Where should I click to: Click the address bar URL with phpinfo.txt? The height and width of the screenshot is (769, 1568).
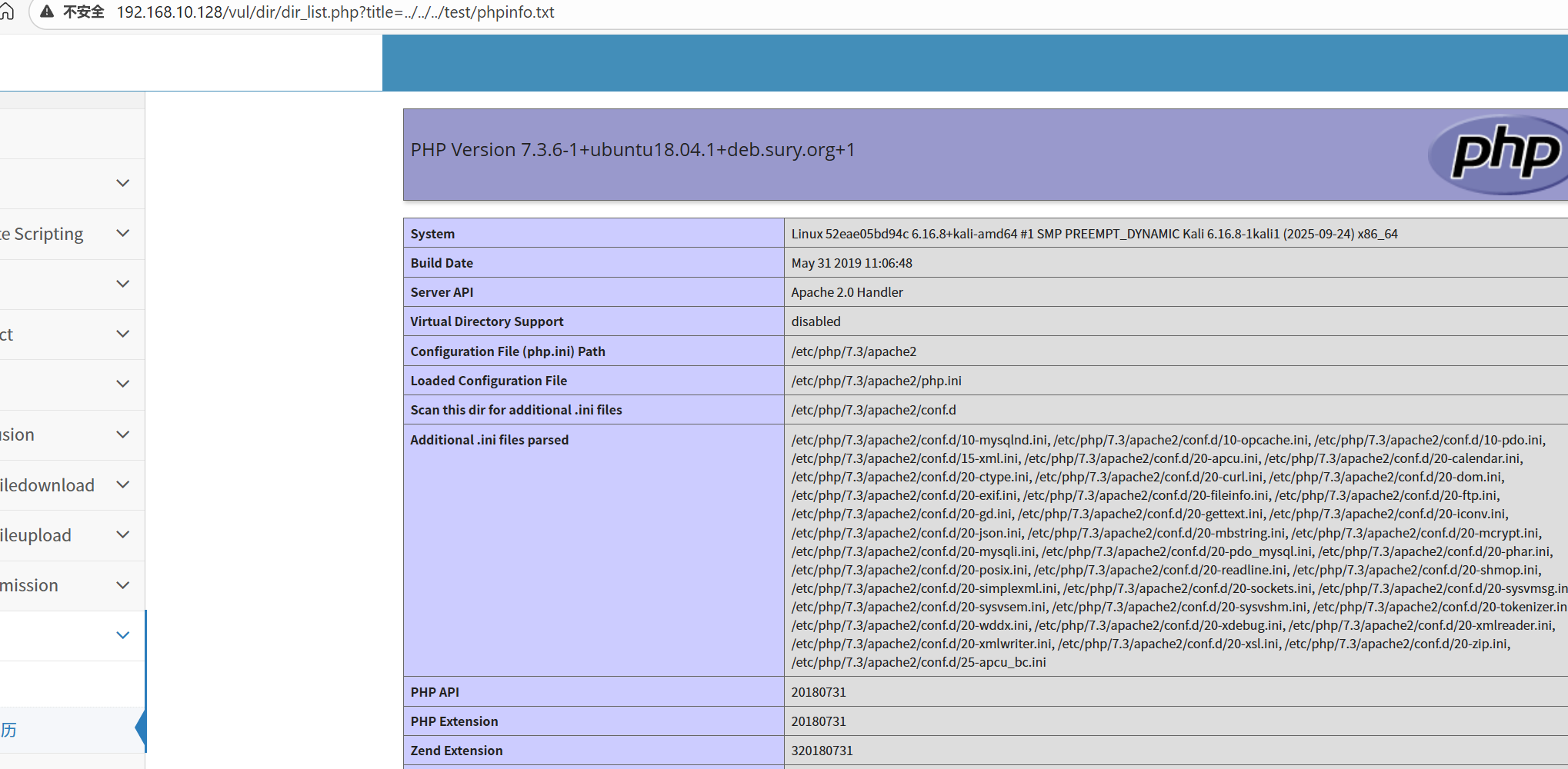[335, 12]
